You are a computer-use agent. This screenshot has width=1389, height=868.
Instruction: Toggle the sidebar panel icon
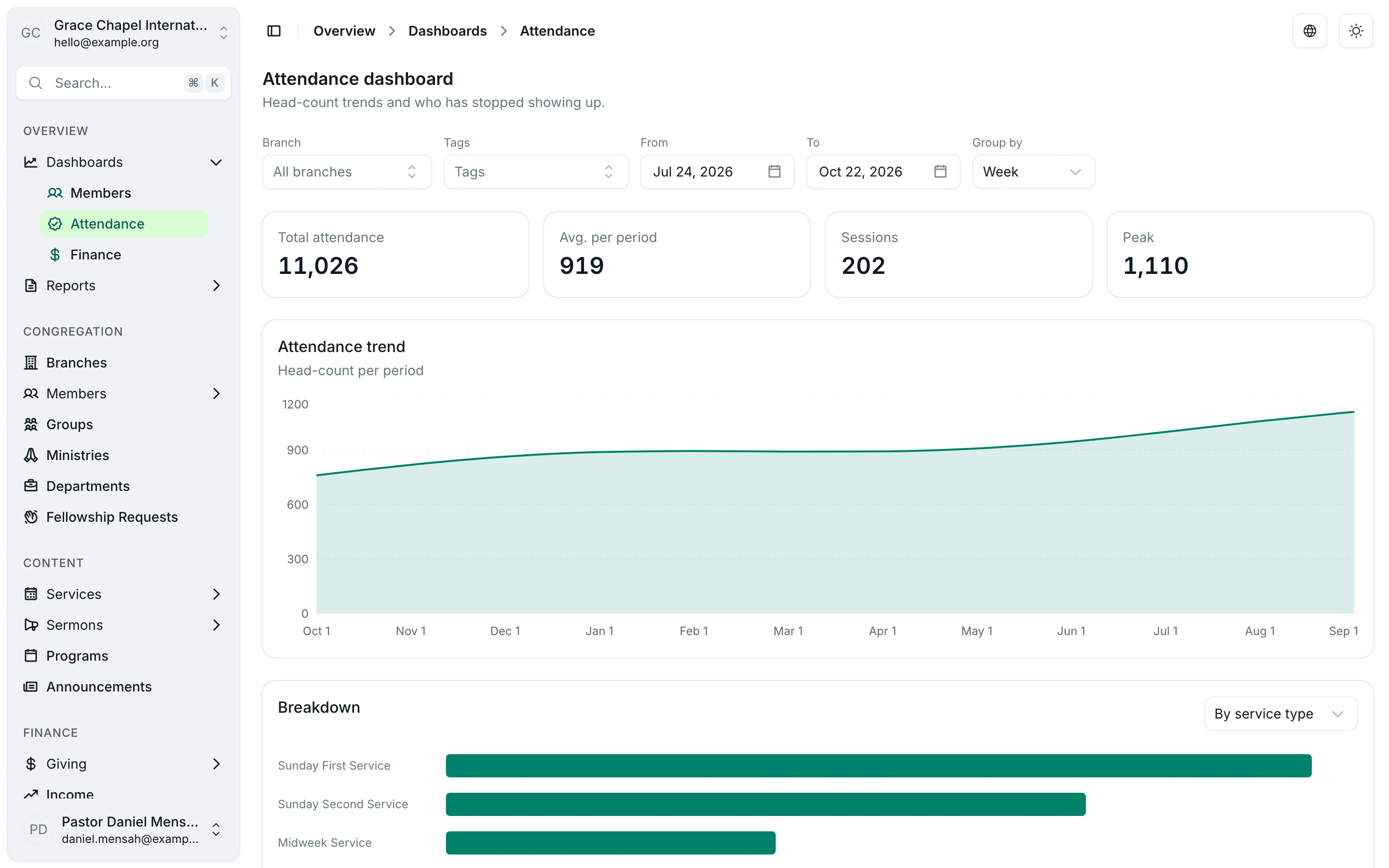[274, 31]
